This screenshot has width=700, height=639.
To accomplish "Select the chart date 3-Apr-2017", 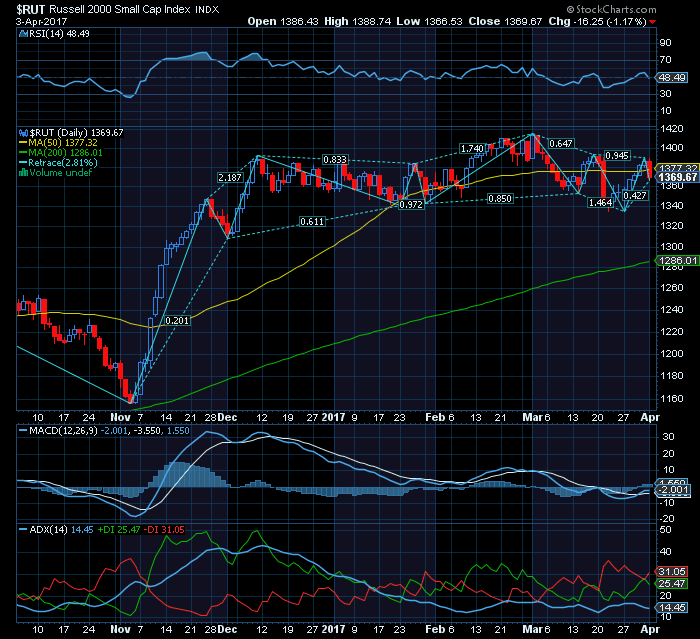I will tap(41, 21).
